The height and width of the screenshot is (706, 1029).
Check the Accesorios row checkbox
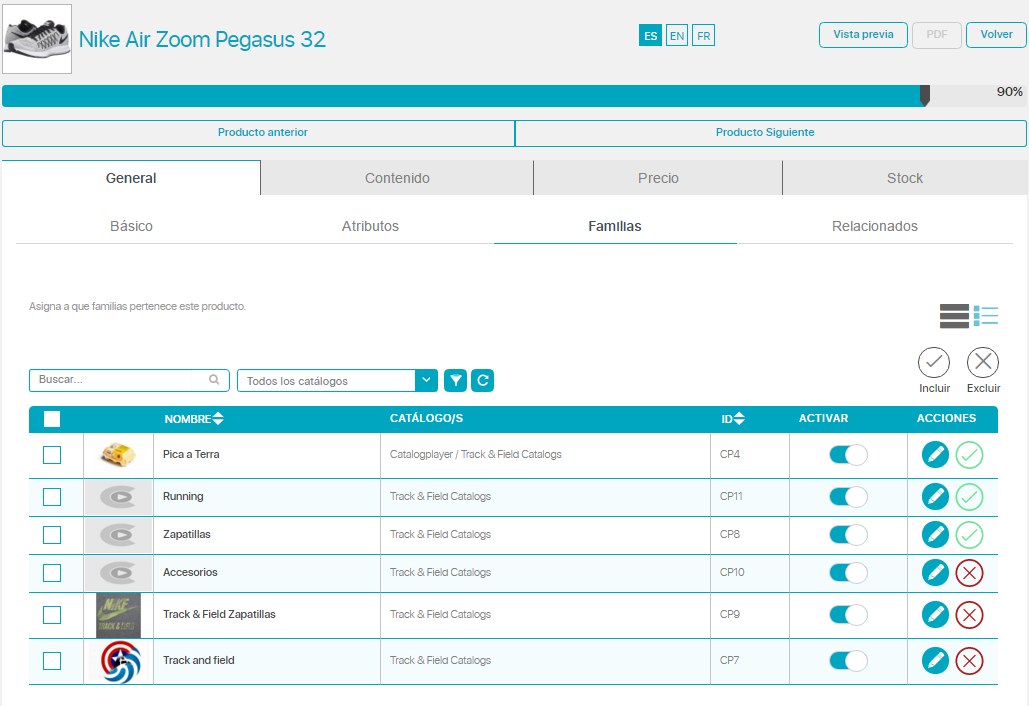pos(52,573)
